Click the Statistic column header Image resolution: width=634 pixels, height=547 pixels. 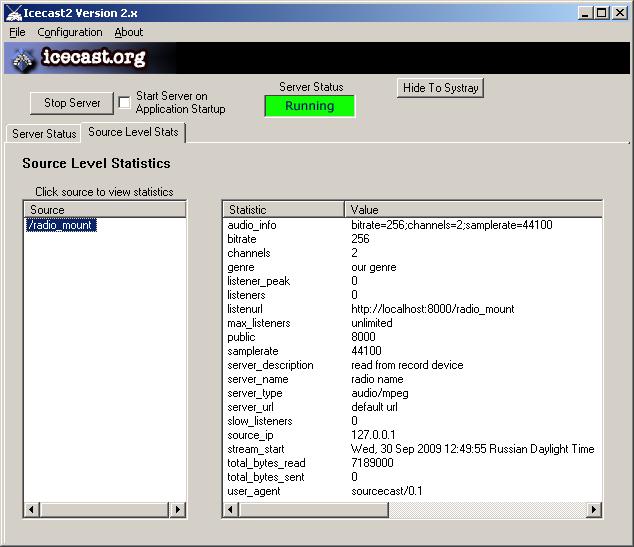(283, 210)
